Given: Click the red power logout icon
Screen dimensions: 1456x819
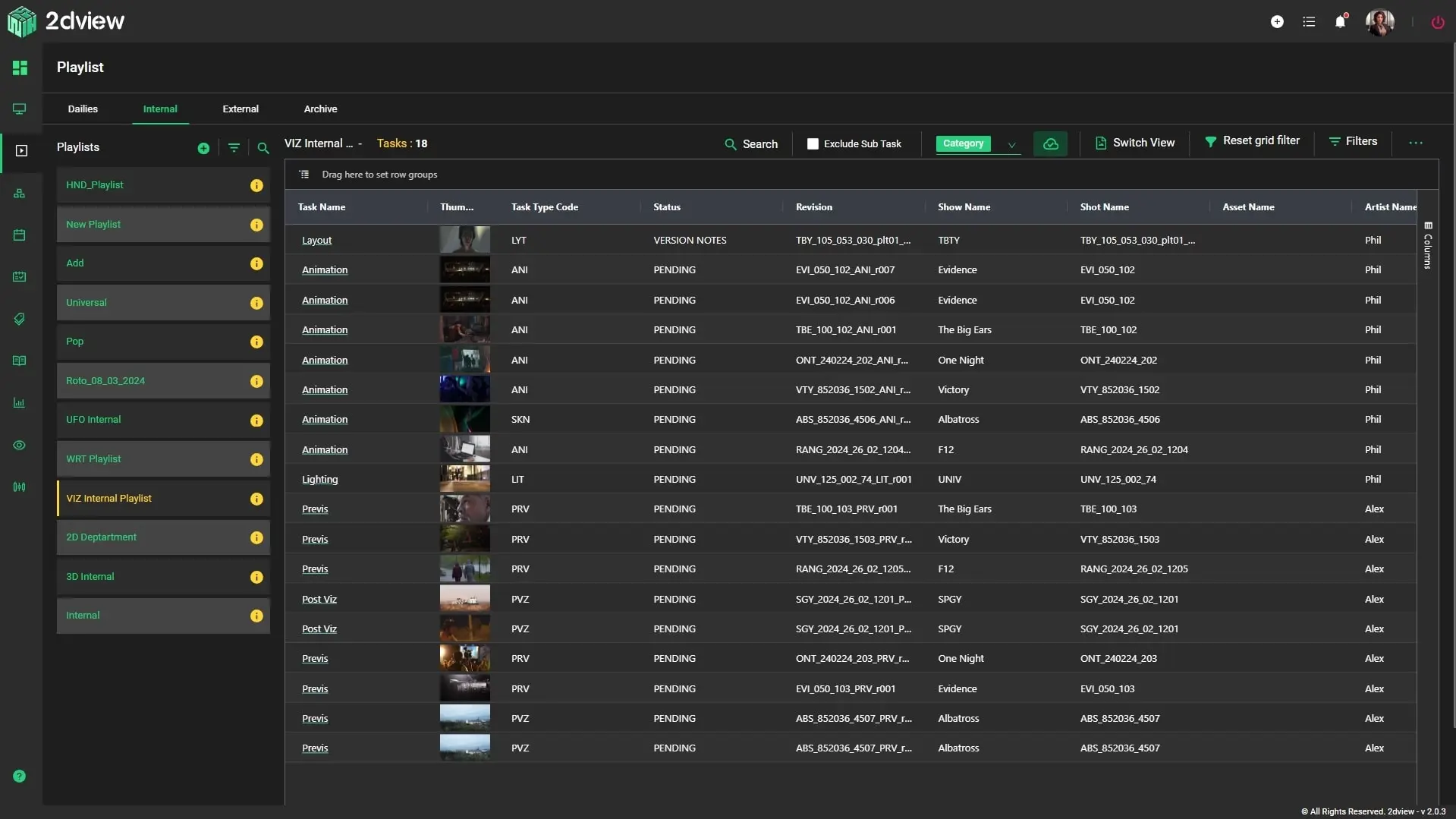Looking at the screenshot, I should (1438, 22).
